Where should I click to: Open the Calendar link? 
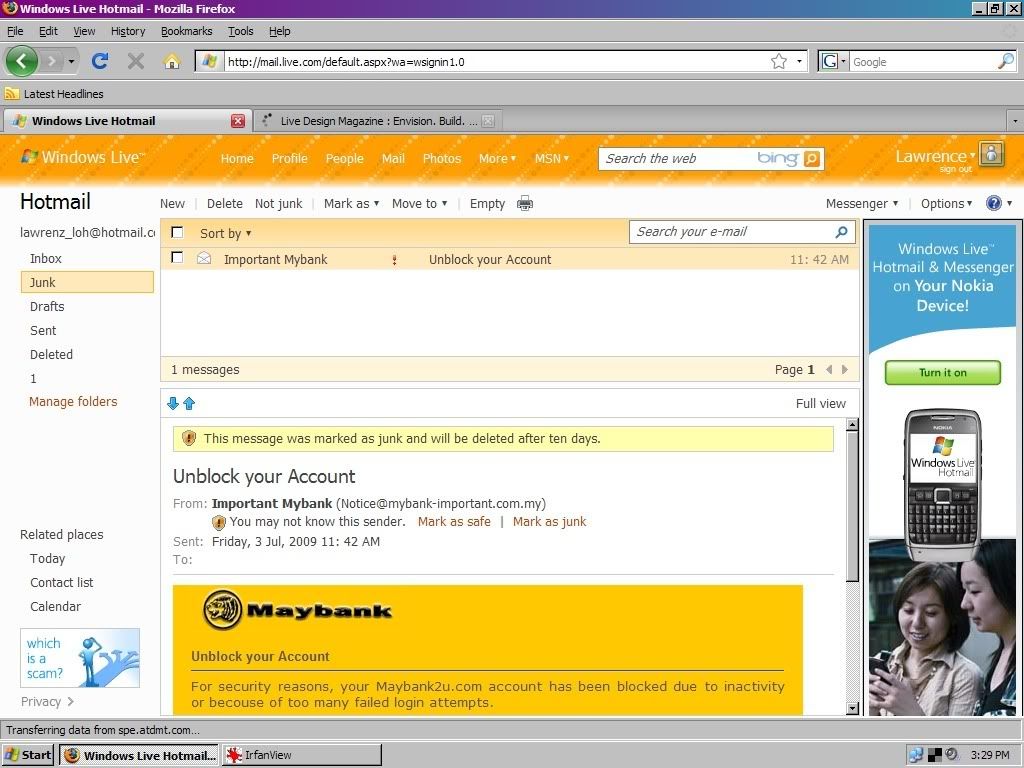coord(56,607)
